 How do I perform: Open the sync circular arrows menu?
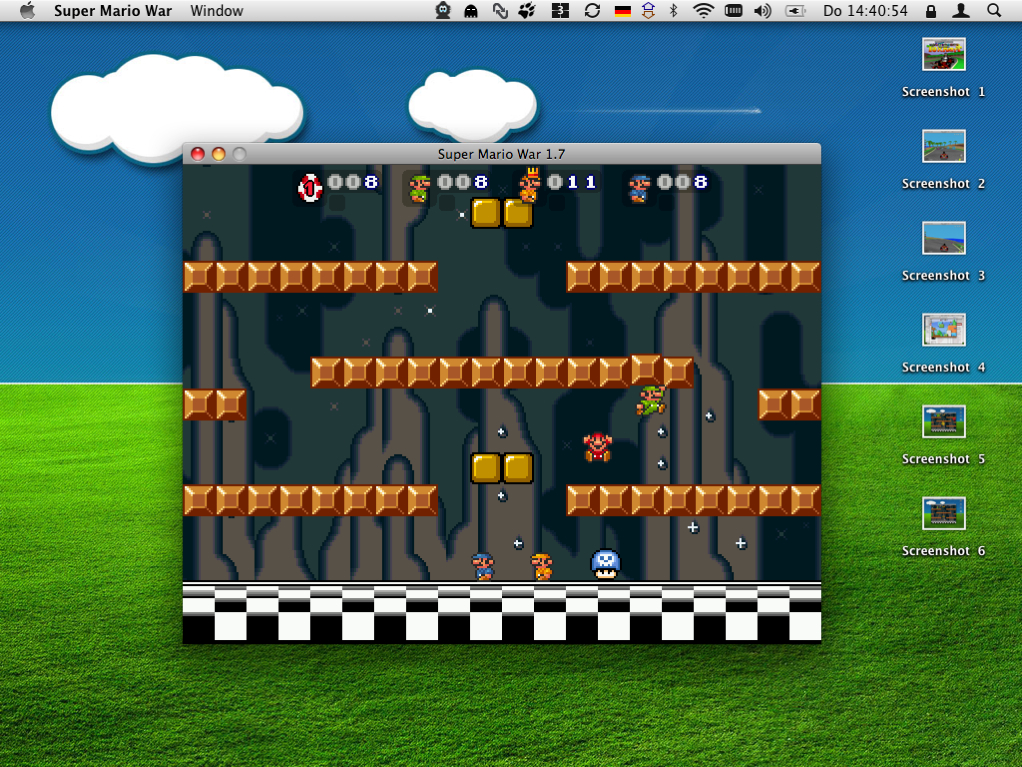592,10
